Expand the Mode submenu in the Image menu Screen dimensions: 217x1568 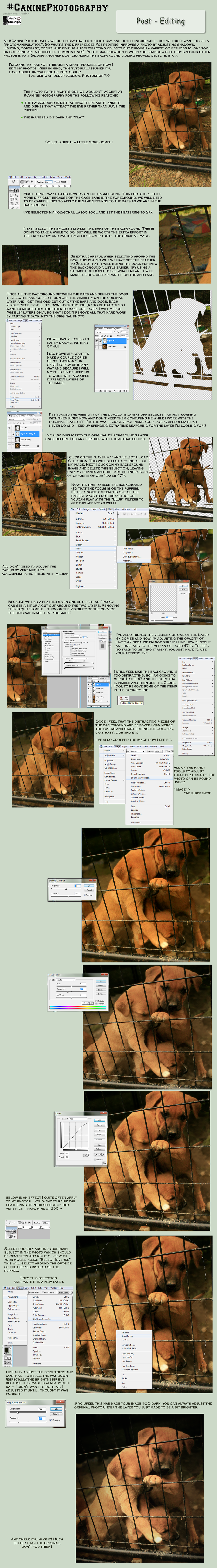(x=112, y=751)
